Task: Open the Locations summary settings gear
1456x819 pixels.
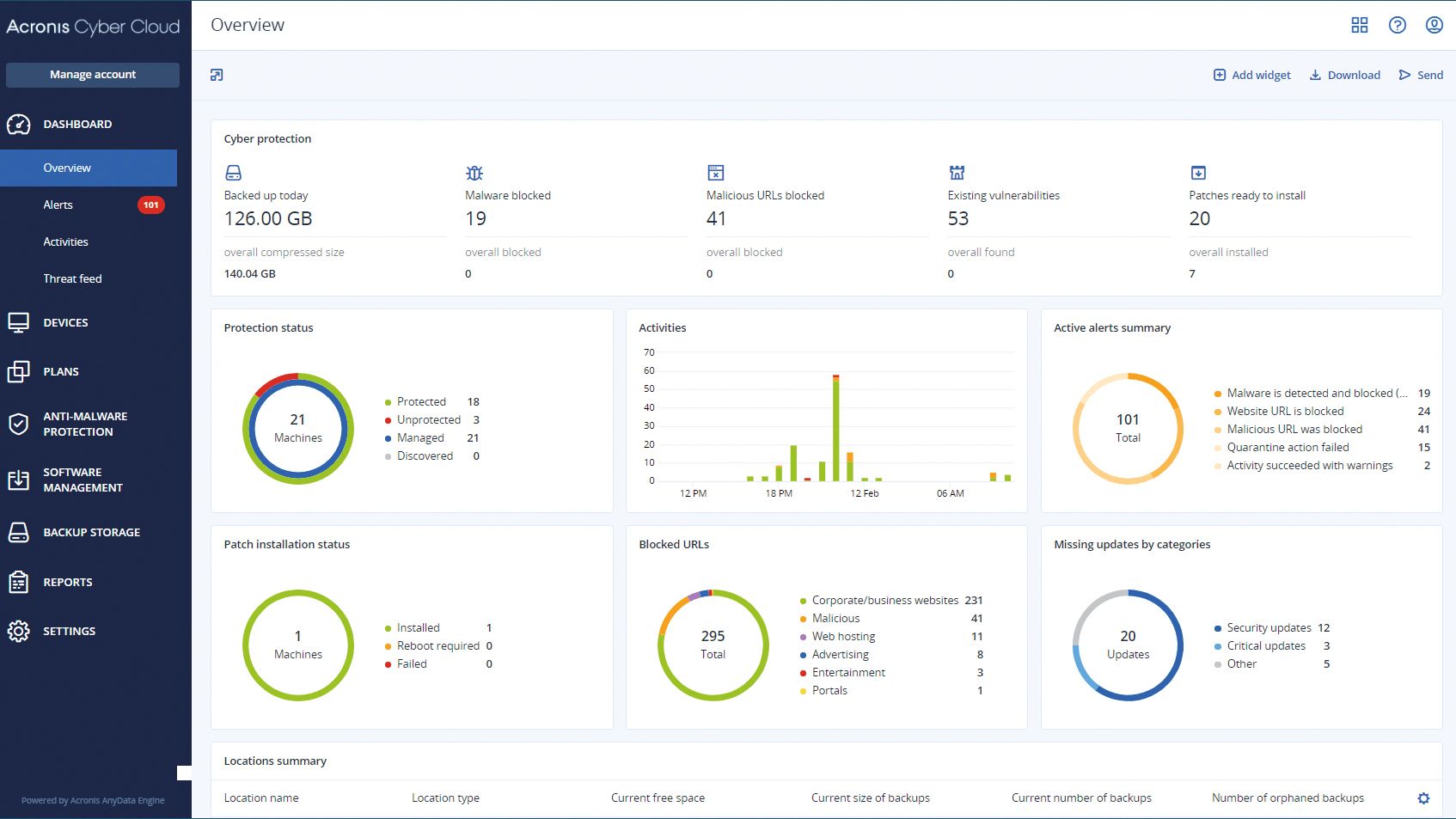Action: tap(1423, 798)
